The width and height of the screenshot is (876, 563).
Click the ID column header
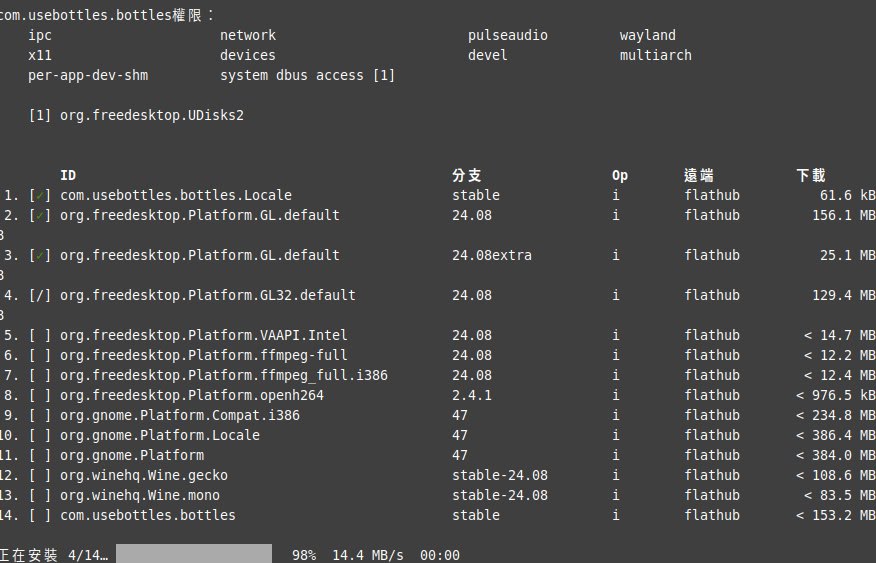[68, 175]
